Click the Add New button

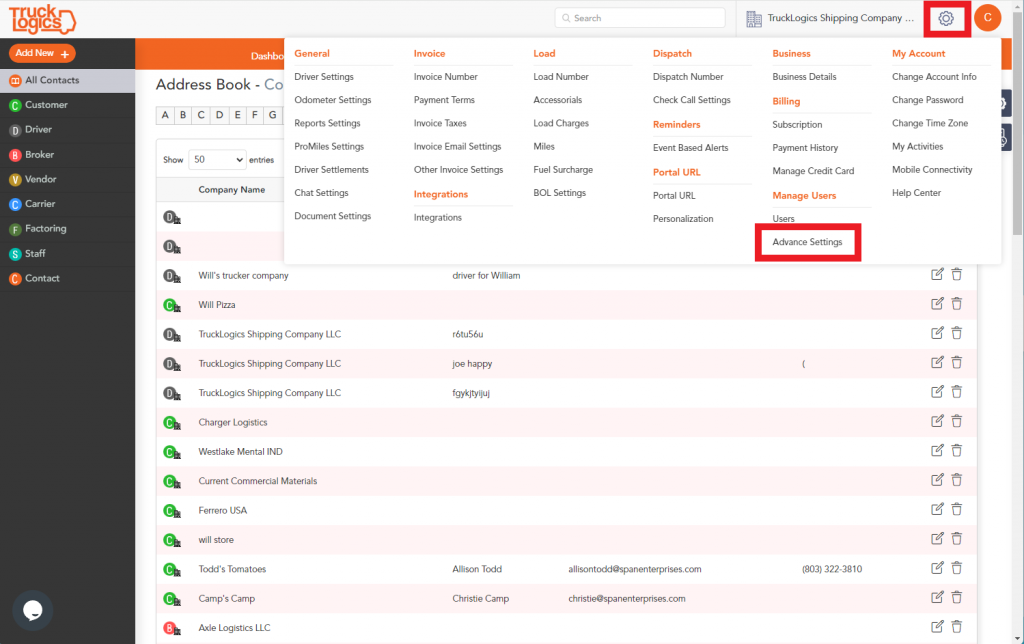(x=42, y=54)
